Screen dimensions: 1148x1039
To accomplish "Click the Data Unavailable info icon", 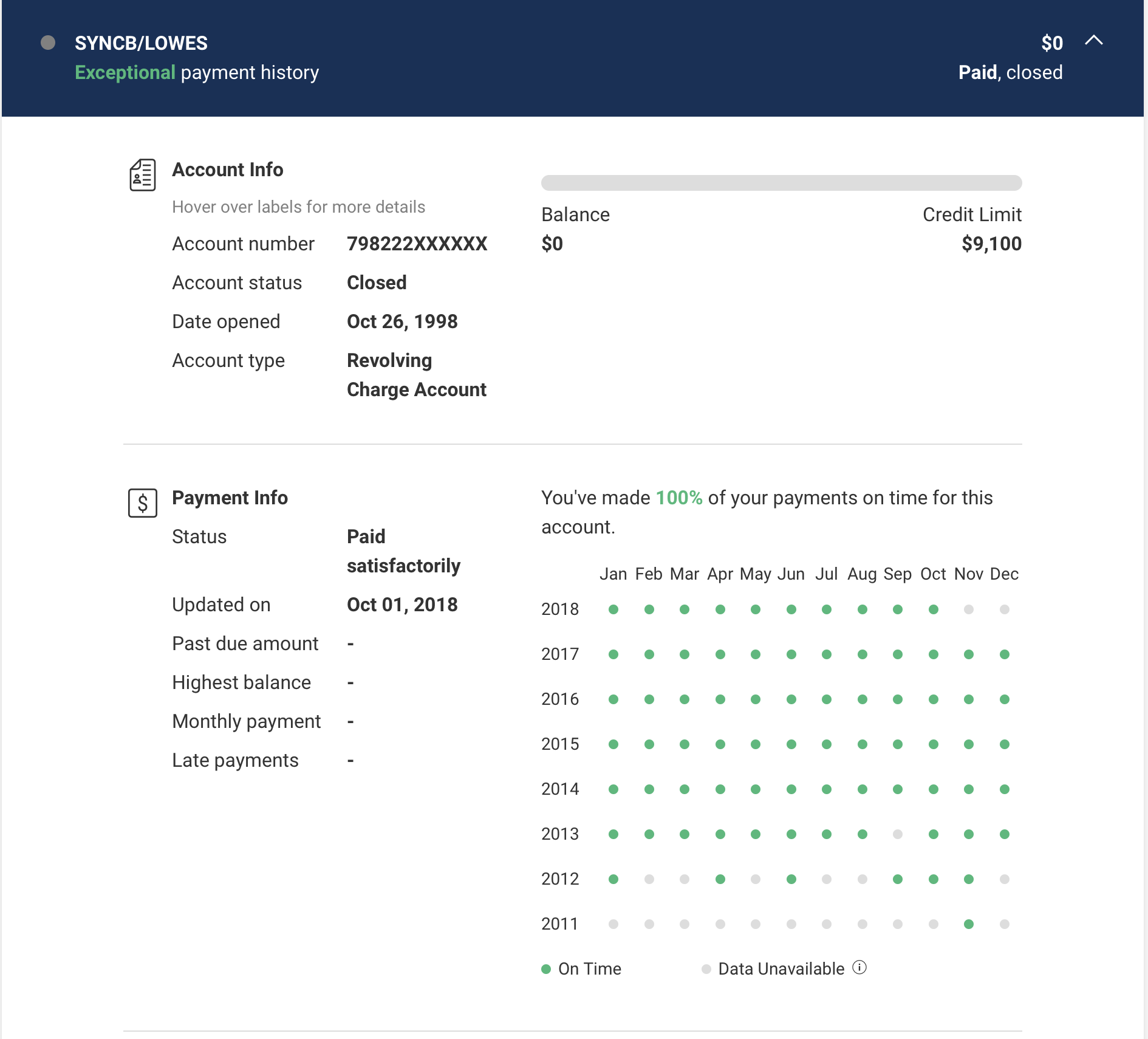I will tap(859, 967).
